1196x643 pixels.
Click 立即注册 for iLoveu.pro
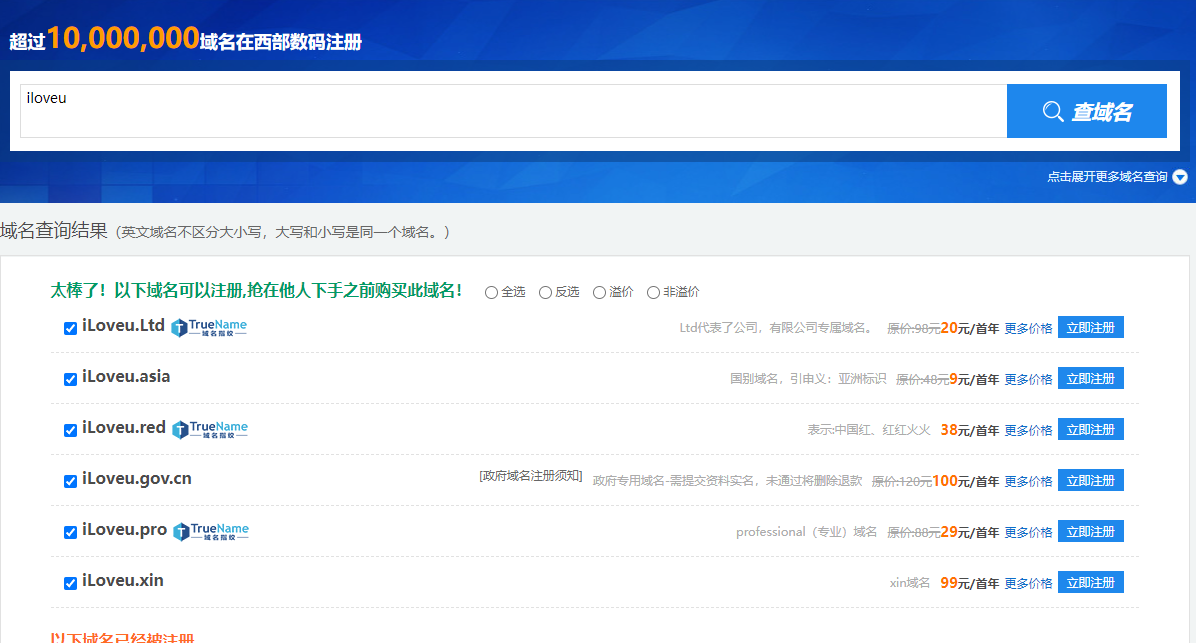coord(1091,531)
